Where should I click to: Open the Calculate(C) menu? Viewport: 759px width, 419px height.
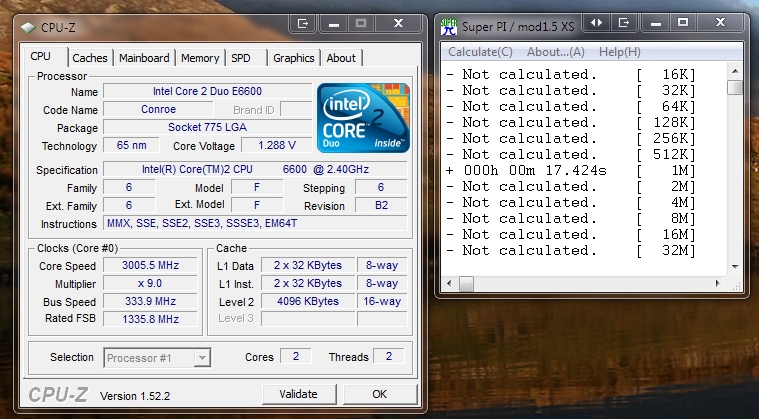pos(480,52)
